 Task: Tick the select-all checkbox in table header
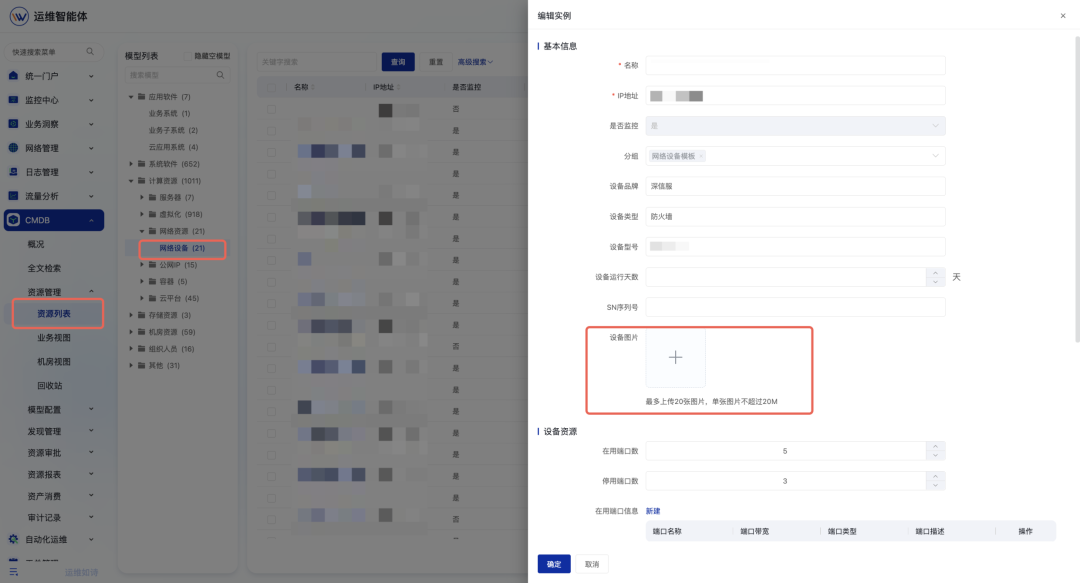(271, 88)
